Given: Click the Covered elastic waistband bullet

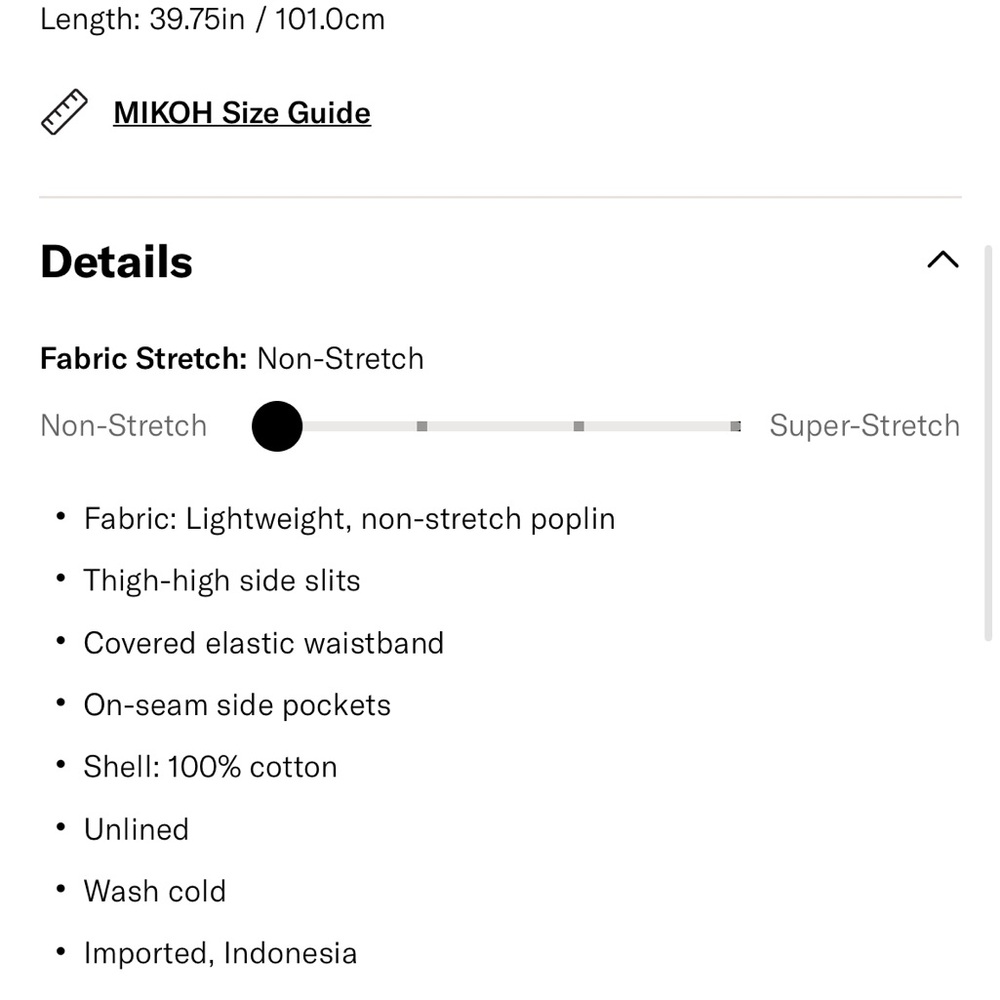Looking at the screenshot, I should tap(263, 643).
